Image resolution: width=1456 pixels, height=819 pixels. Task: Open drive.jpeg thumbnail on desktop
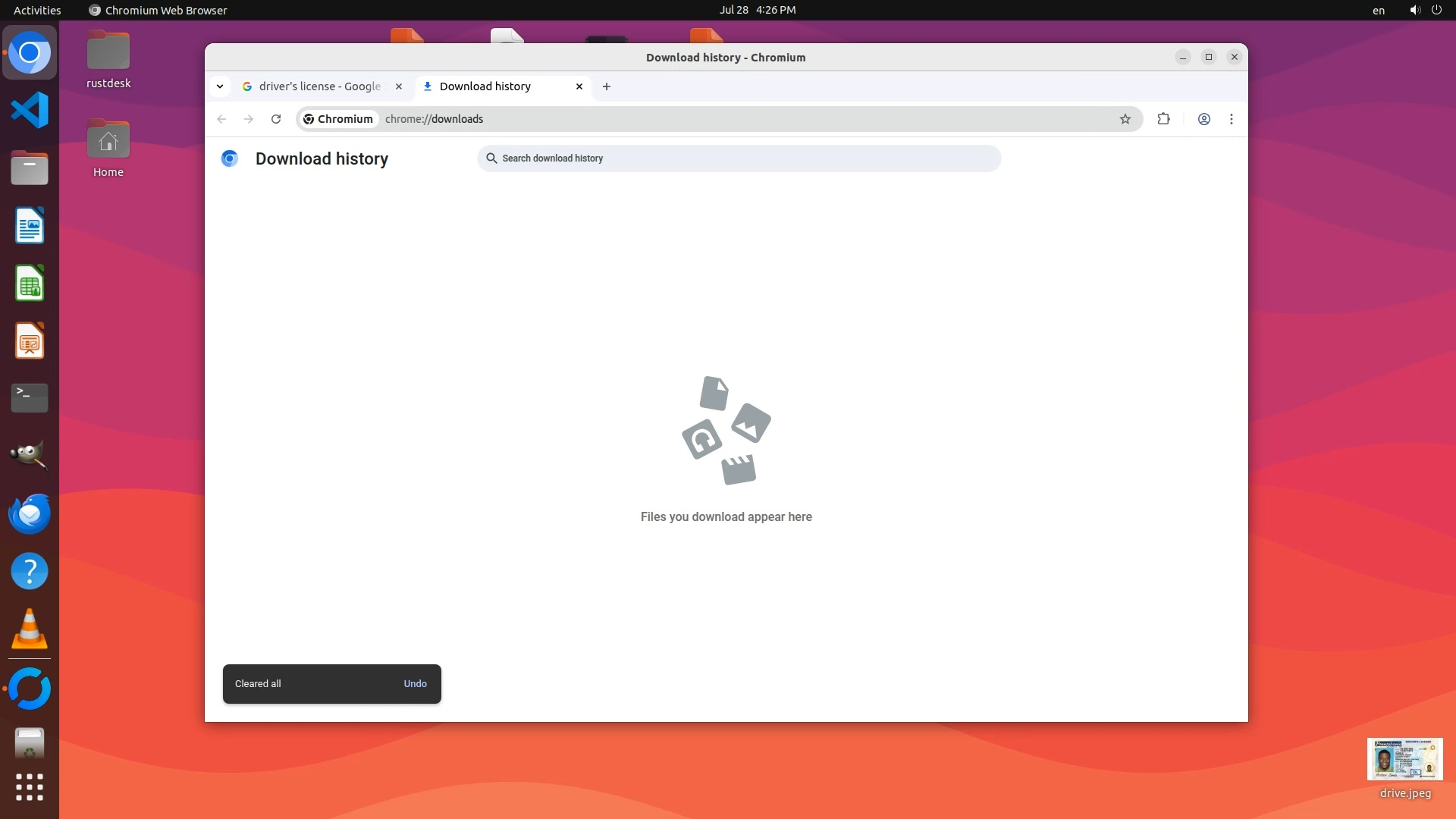[1404, 759]
